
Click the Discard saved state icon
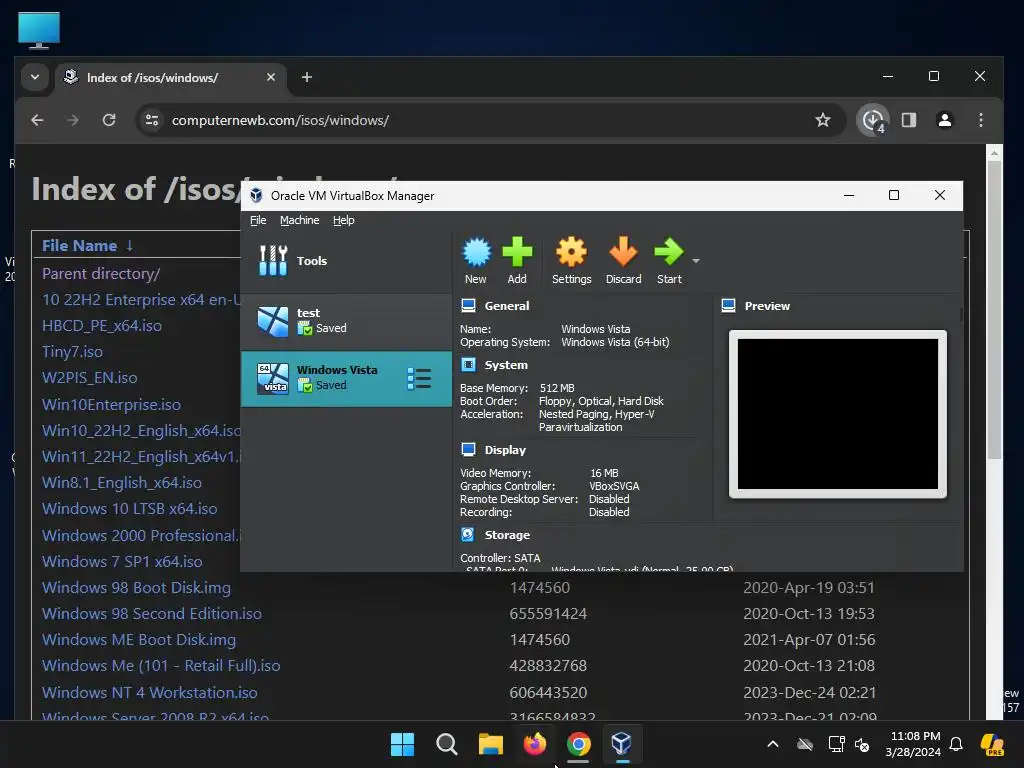pos(623,260)
